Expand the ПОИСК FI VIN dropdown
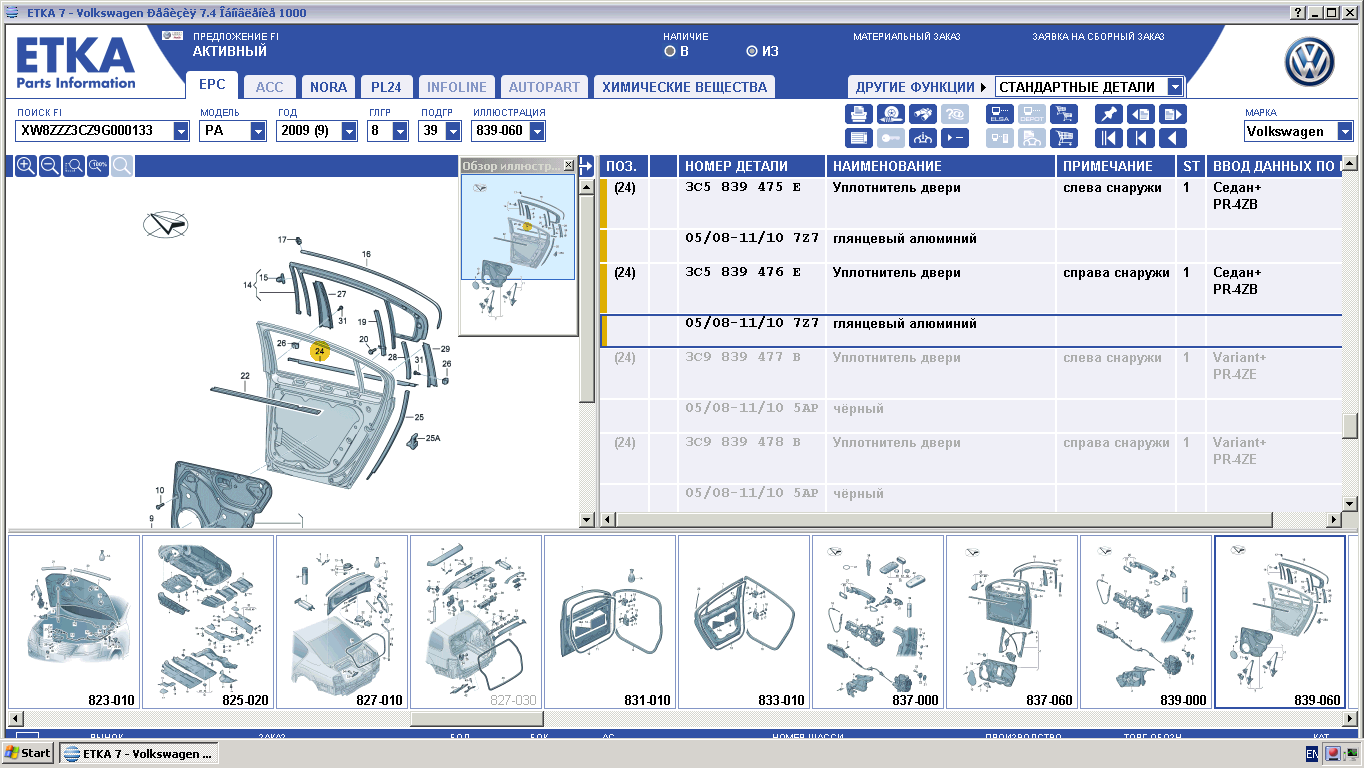The height and width of the screenshot is (769, 1366). [181, 131]
